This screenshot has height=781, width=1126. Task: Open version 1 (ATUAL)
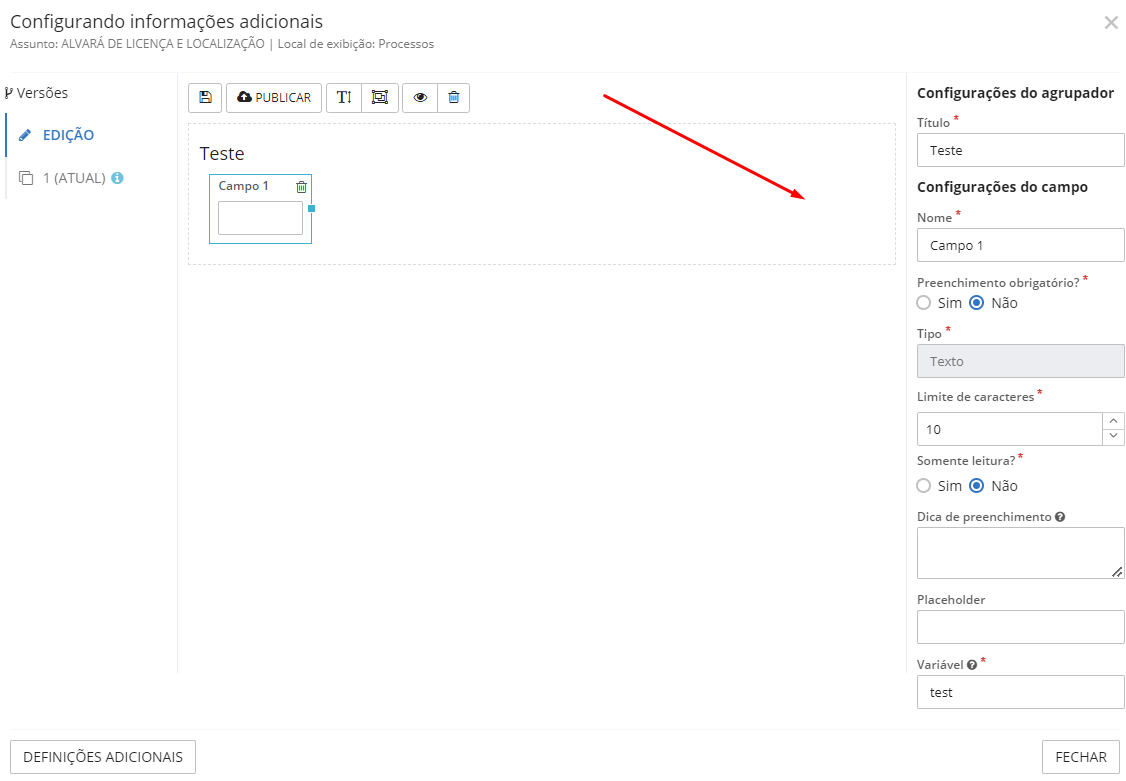point(73,178)
